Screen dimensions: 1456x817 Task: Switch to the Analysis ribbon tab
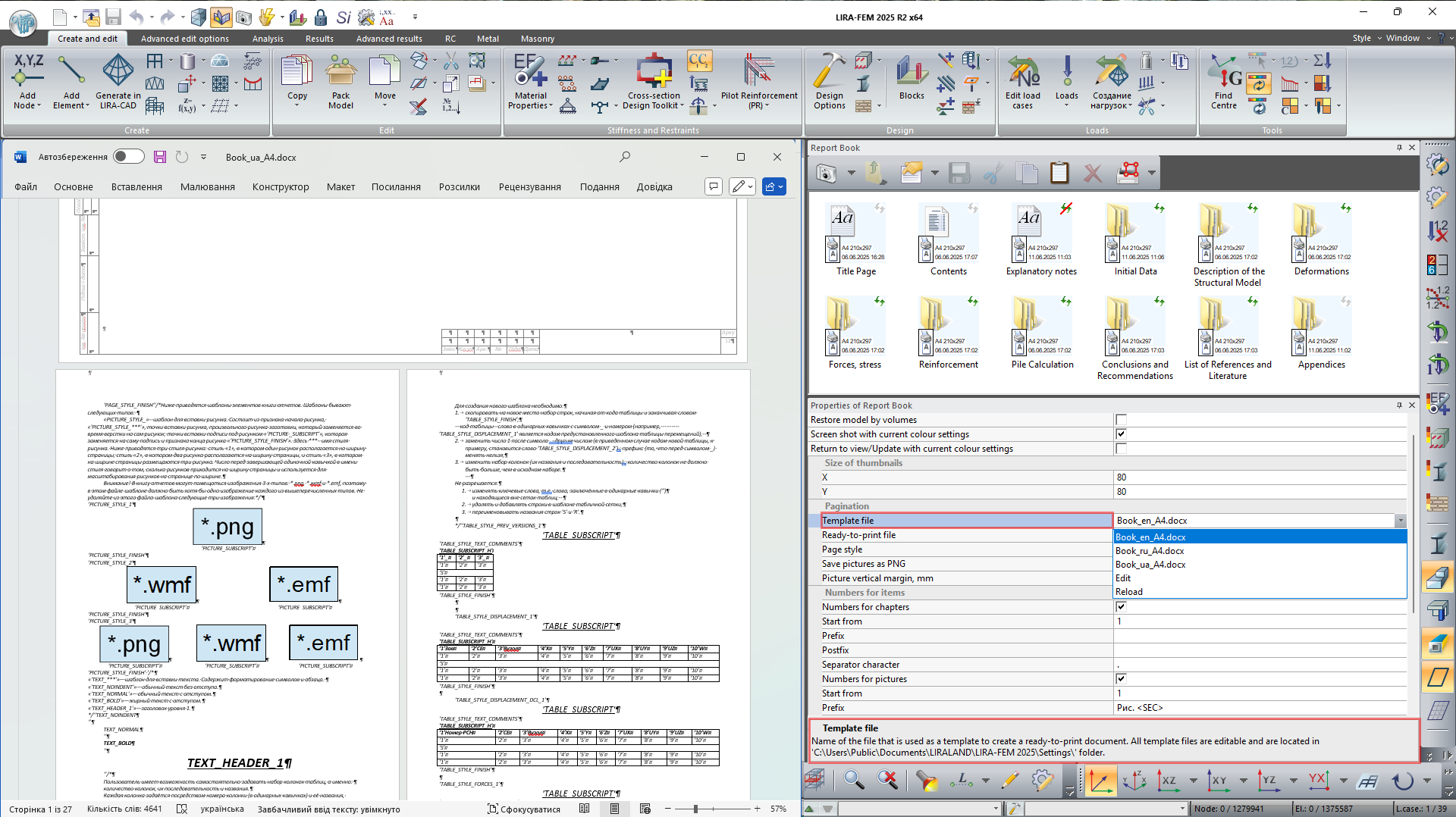(x=268, y=39)
